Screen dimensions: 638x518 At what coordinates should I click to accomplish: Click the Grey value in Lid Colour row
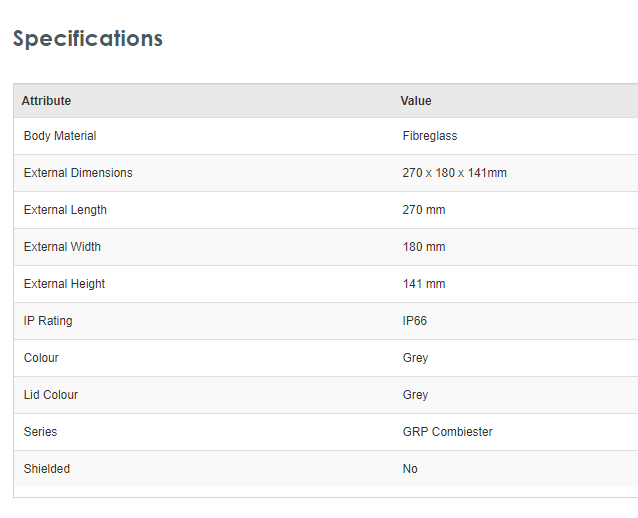coord(415,395)
